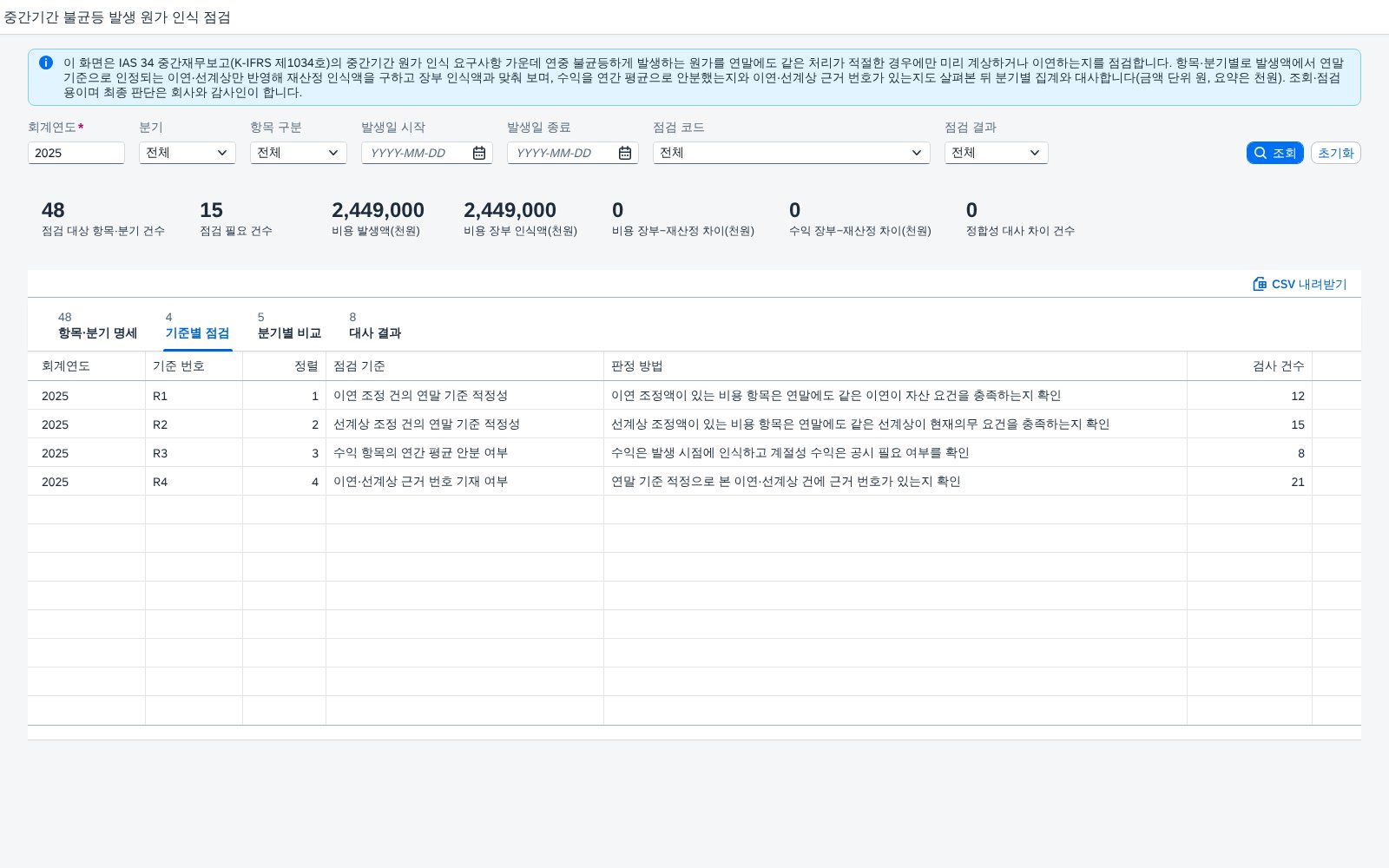Click the 회계연도 column header
This screenshot has height=868, width=1389.
click(x=87, y=366)
